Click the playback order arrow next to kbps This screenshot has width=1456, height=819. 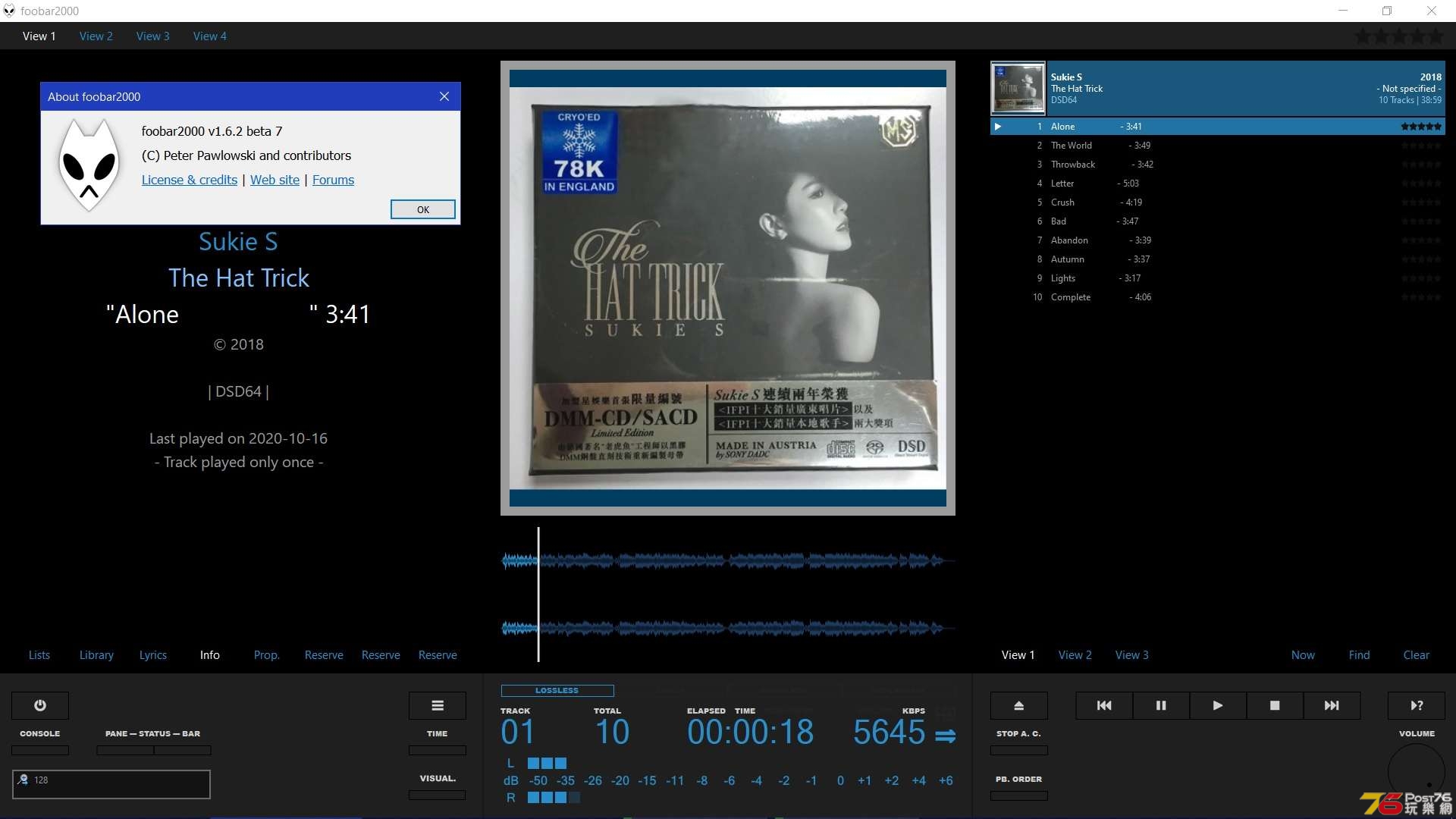tap(945, 736)
